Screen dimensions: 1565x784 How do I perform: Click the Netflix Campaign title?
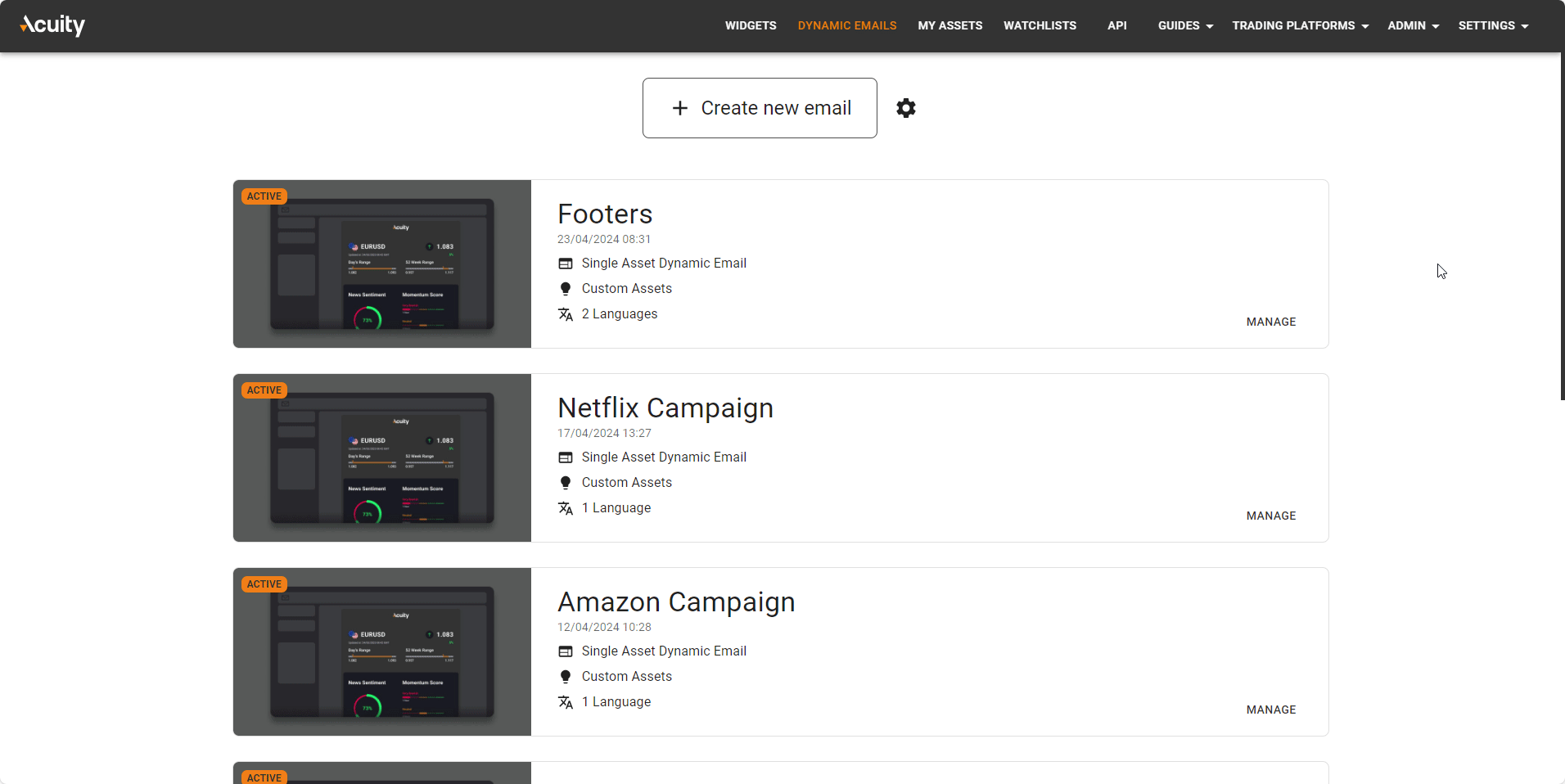pyautogui.click(x=665, y=408)
